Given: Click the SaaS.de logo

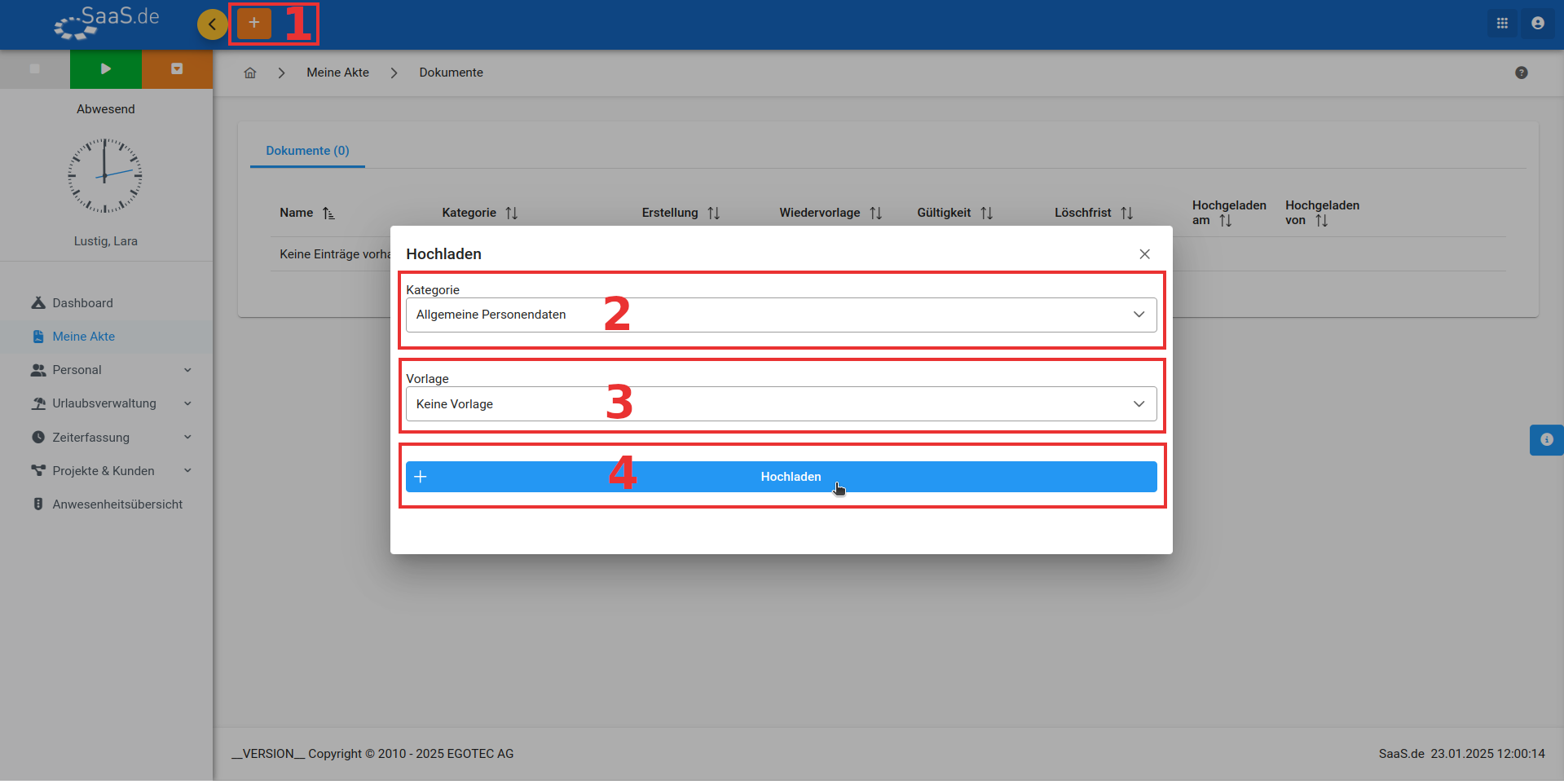Looking at the screenshot, I should coord(107,23).
